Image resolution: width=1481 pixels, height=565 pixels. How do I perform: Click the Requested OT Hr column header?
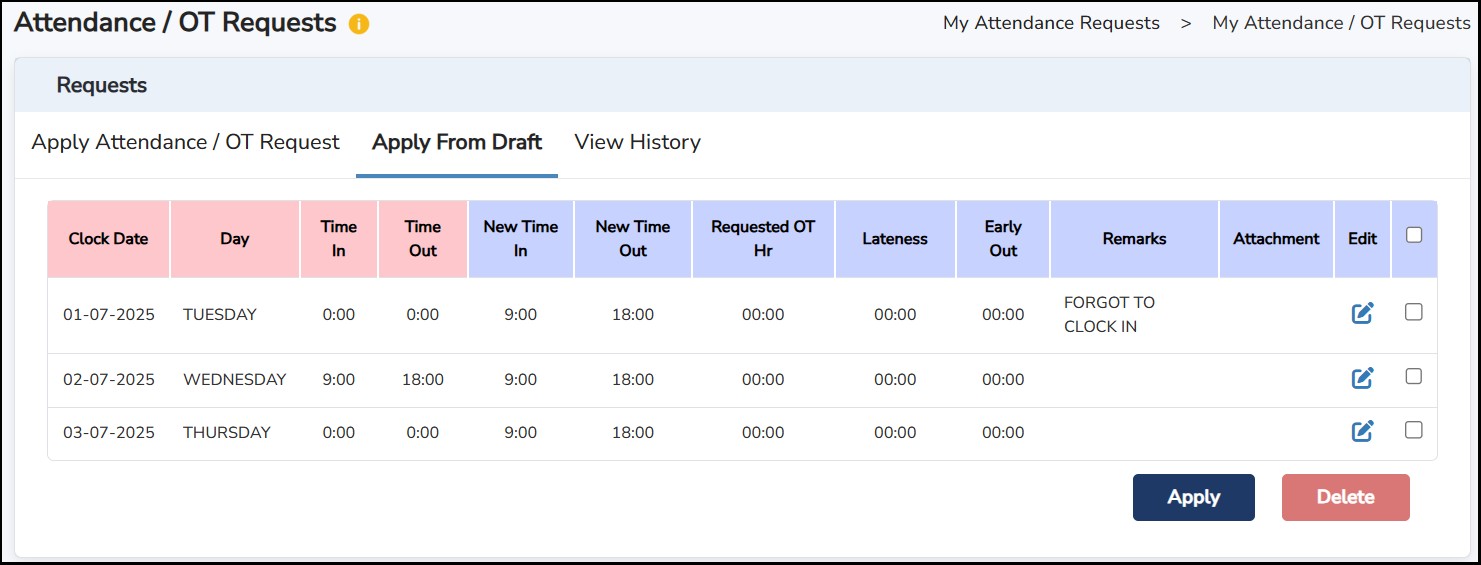click(763, 239)
